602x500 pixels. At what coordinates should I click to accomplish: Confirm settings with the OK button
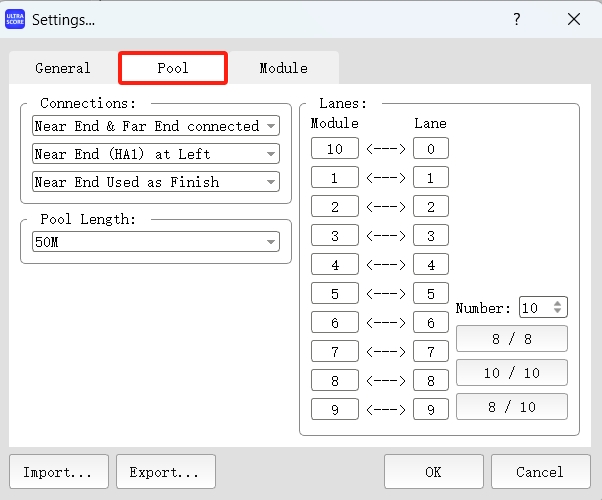tap(433, 472)
